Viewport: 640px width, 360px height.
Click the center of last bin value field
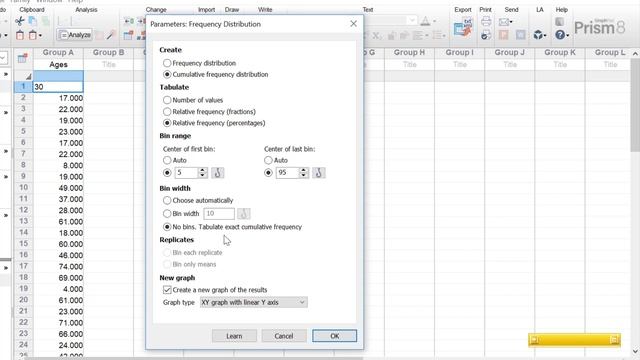tap(288, 173)
